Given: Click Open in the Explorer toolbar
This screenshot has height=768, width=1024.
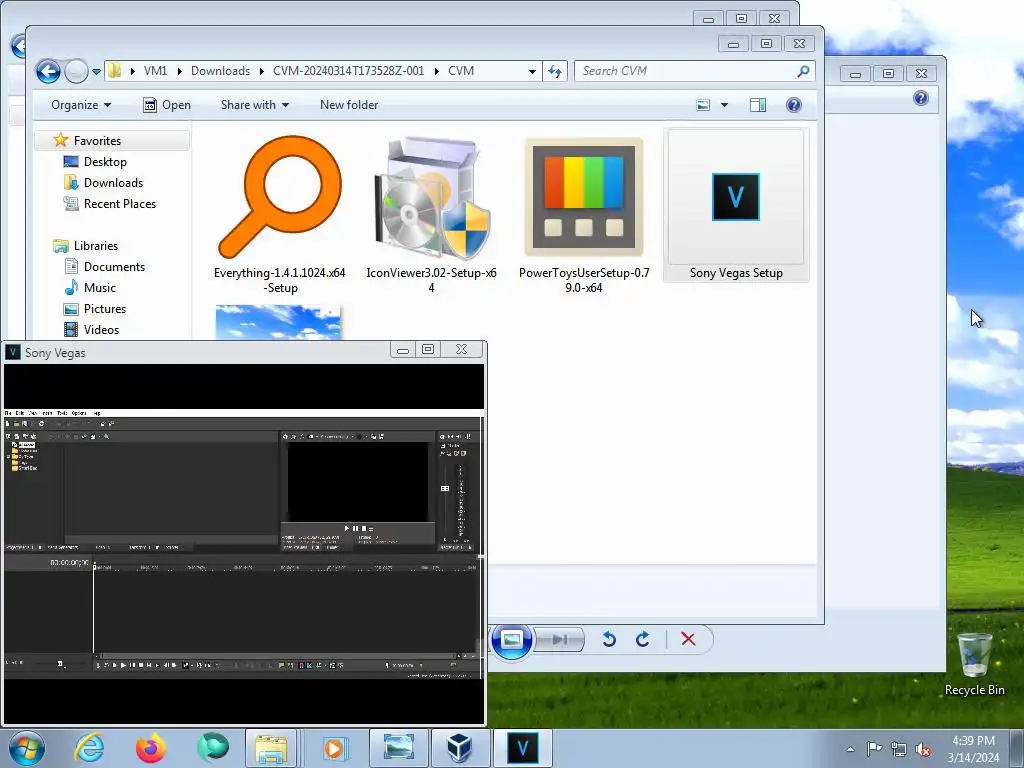Looking at the screenshot, I should 167,104.
